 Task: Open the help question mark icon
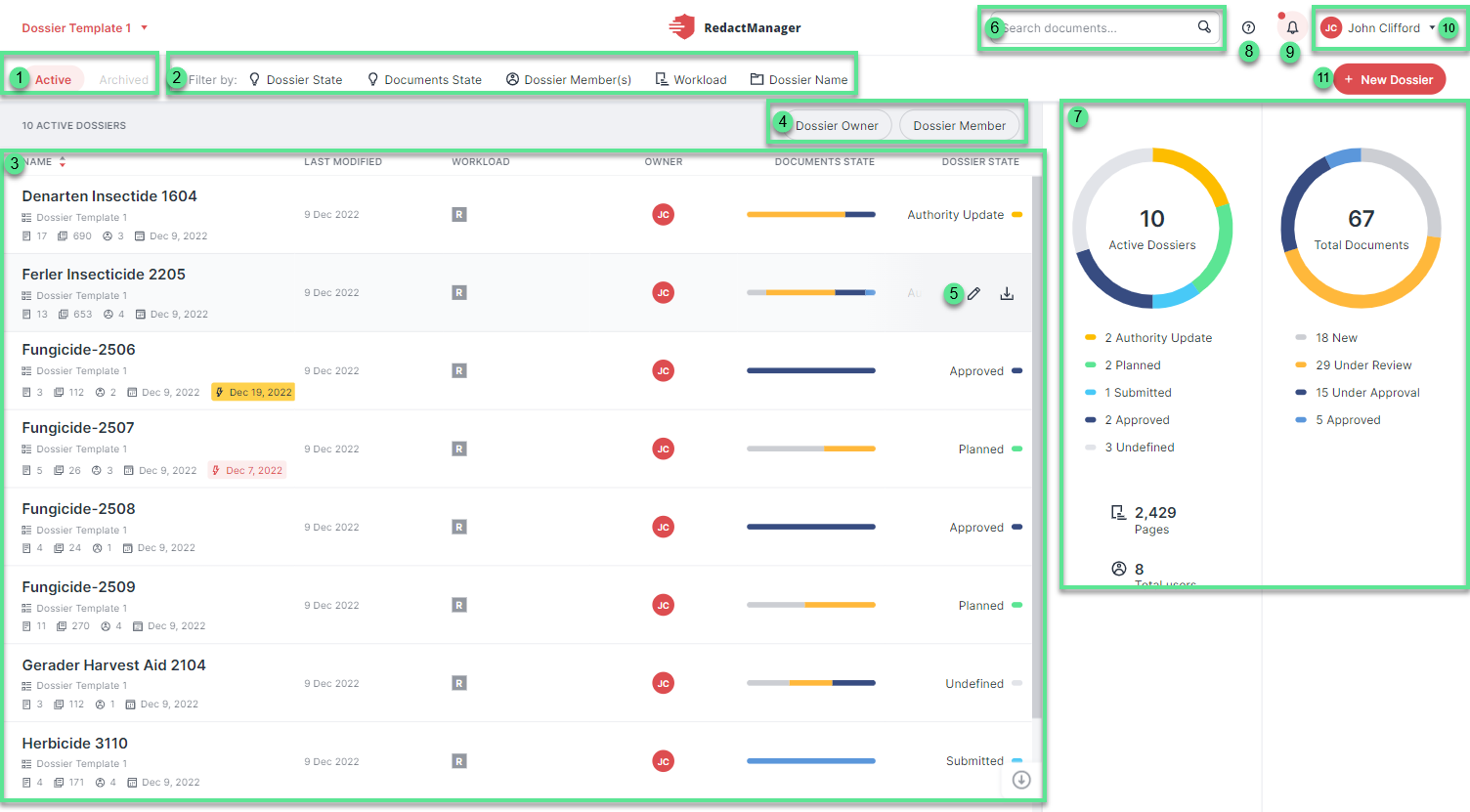point(1248,27)
